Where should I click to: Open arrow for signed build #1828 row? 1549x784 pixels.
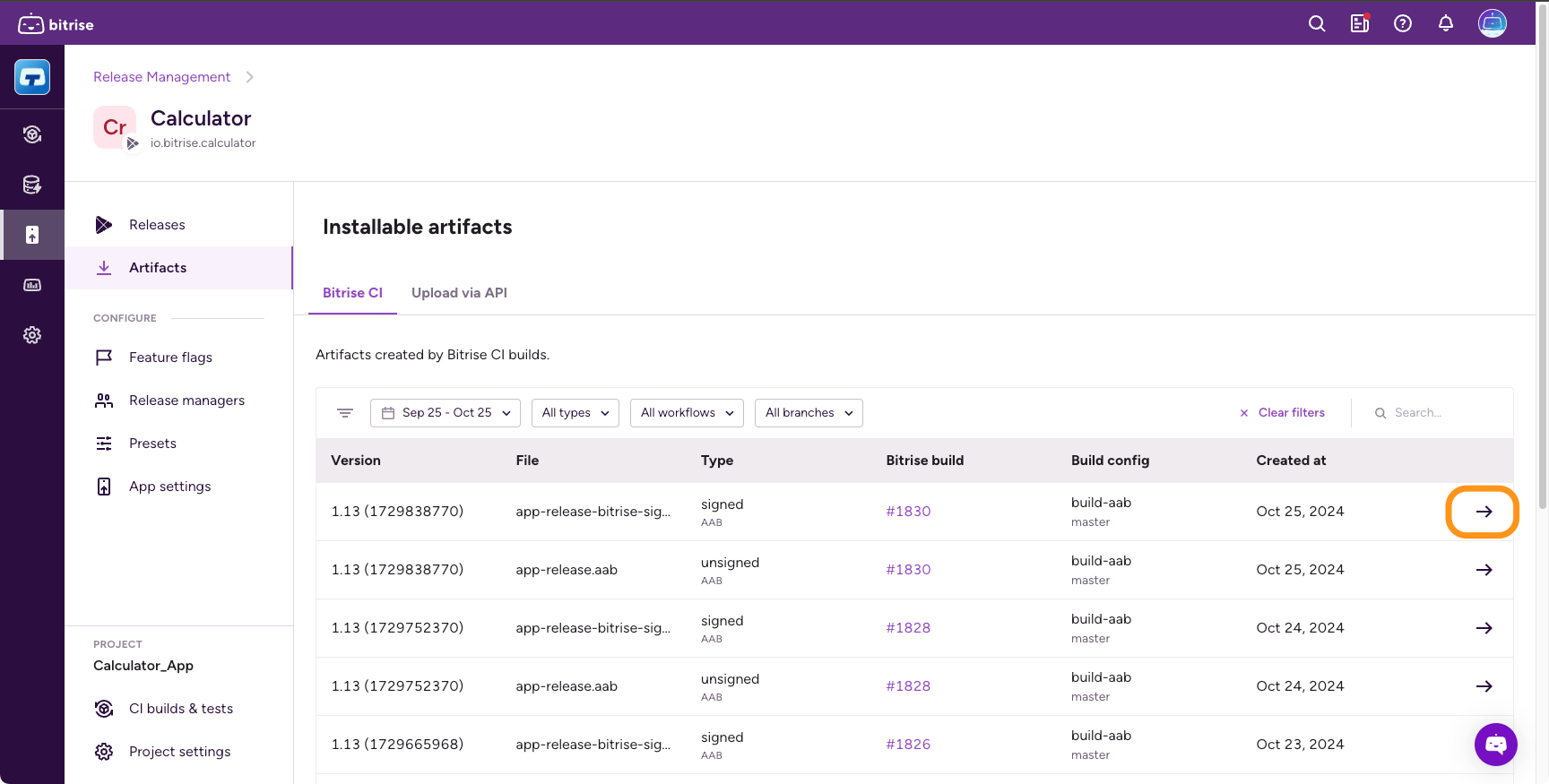tap(1484, 628)
